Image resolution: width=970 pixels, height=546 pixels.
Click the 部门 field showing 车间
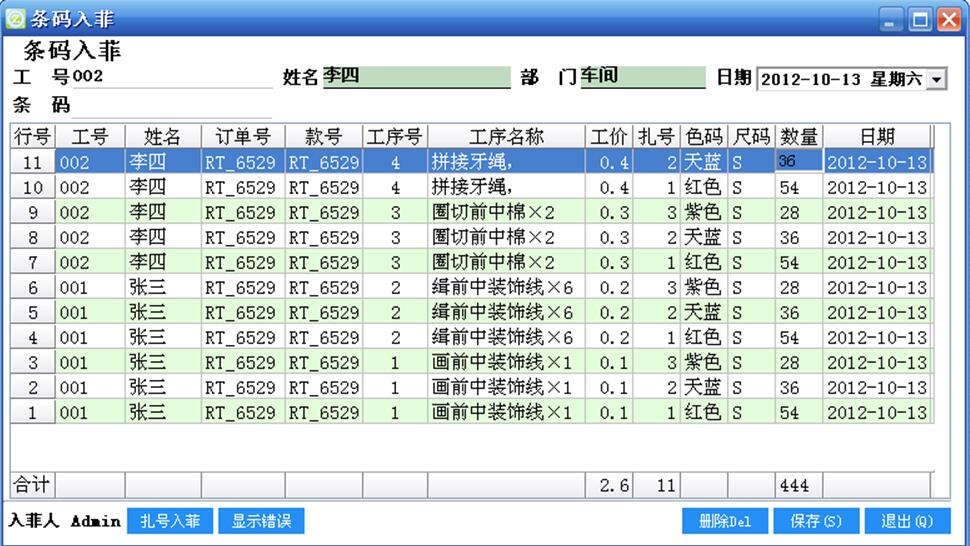pyautogui.click(x=643, y=77)
